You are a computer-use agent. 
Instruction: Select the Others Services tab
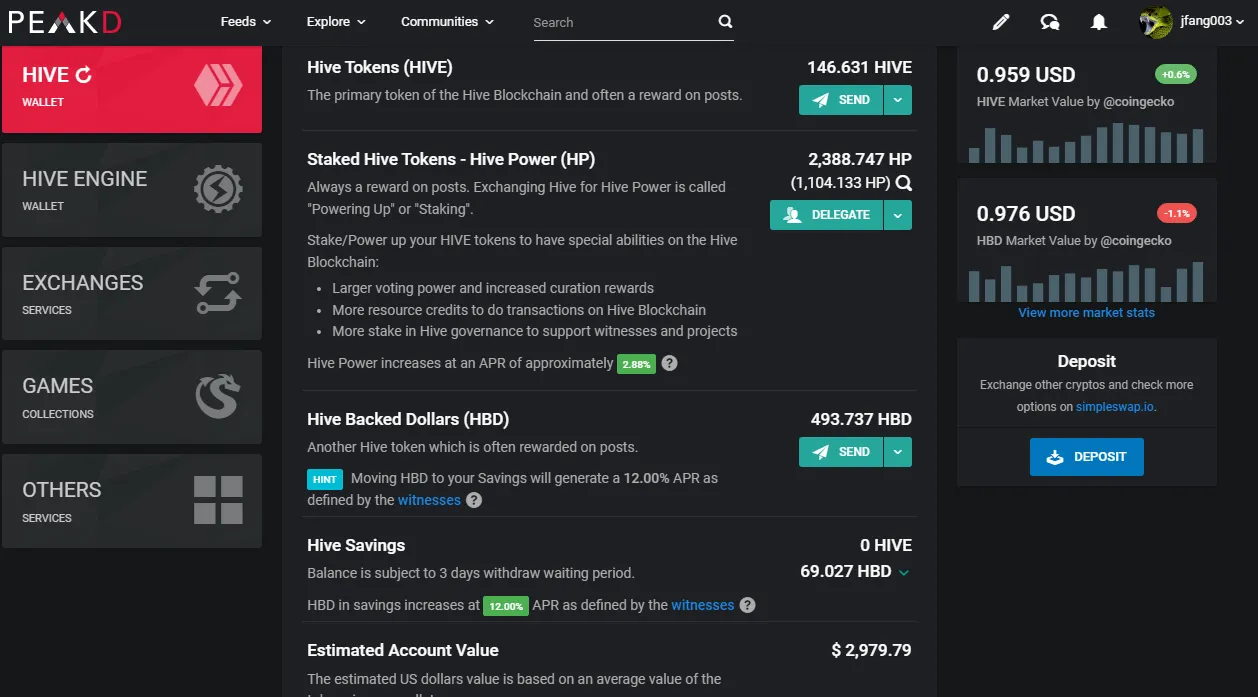[132, 501]
